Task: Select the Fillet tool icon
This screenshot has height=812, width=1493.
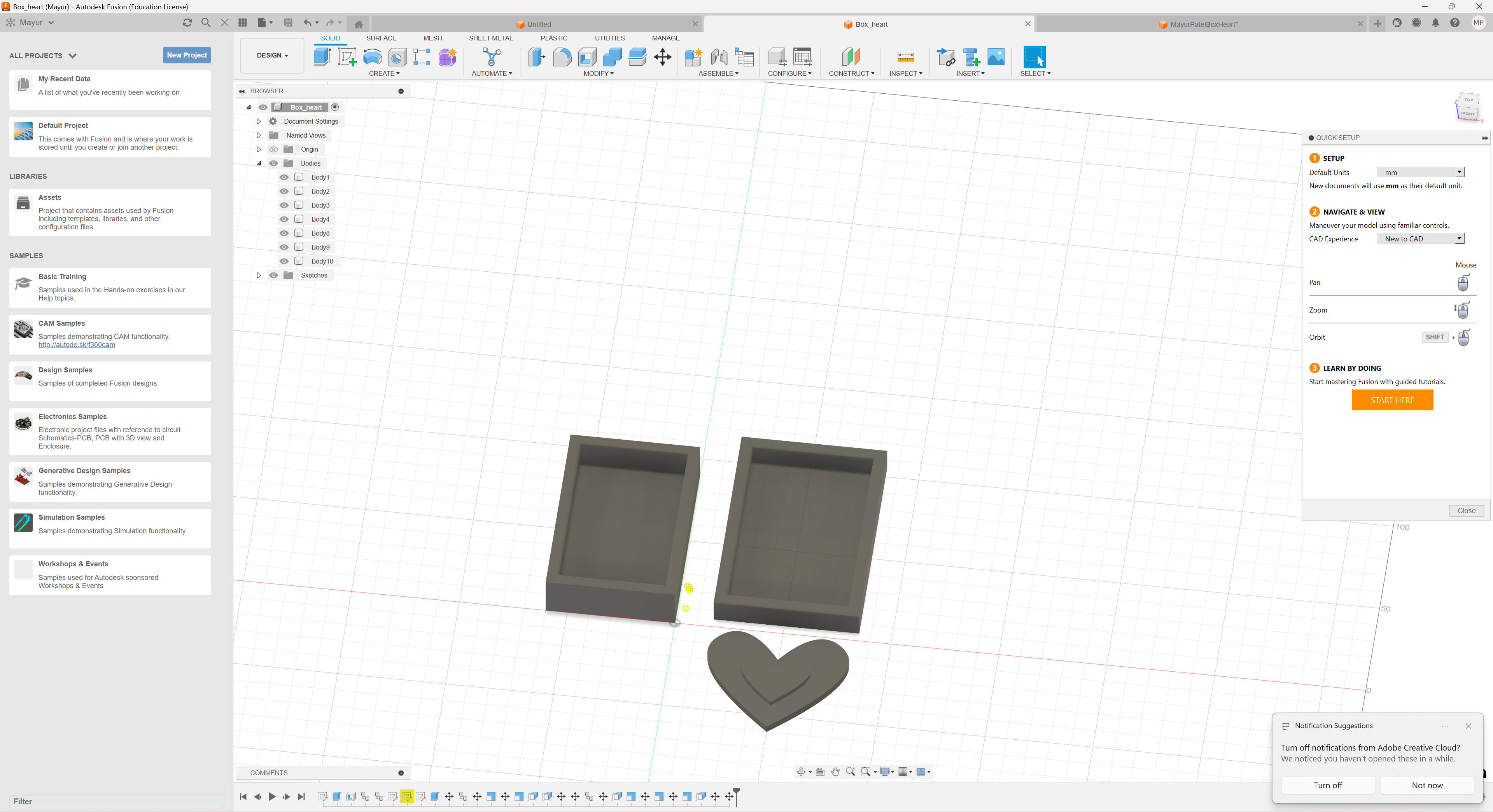Action: (561, 58)
